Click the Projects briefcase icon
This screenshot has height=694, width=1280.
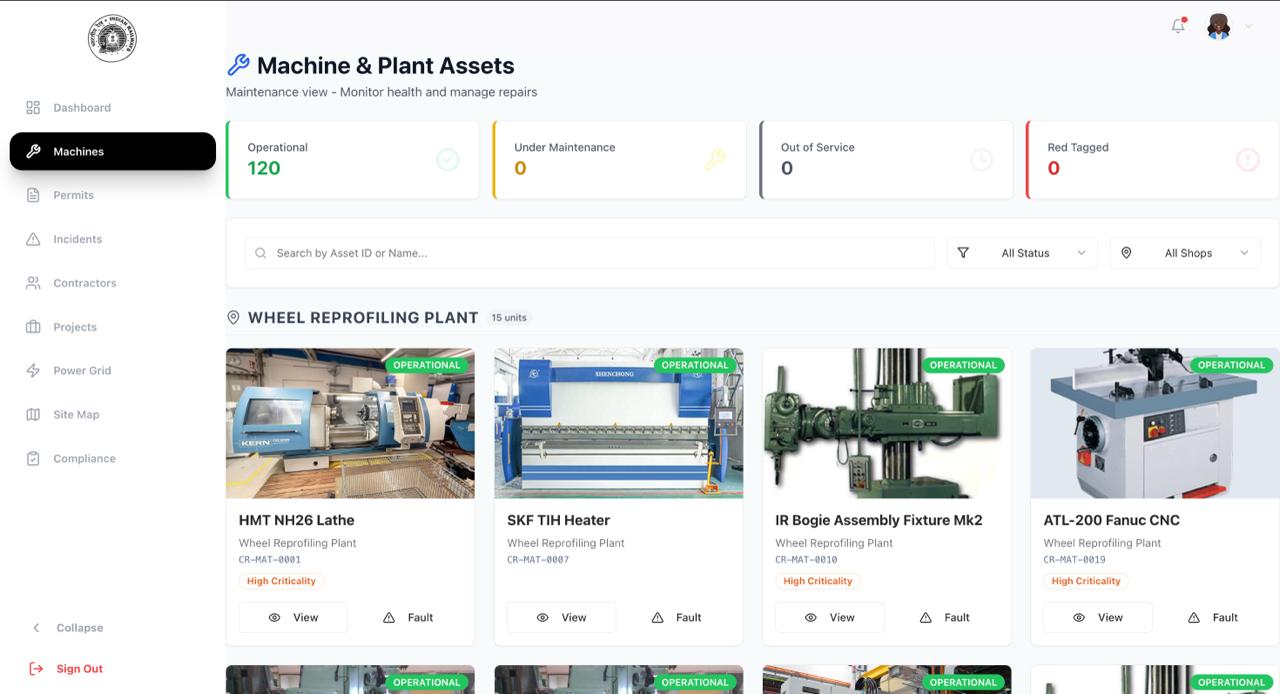point(33,327)
